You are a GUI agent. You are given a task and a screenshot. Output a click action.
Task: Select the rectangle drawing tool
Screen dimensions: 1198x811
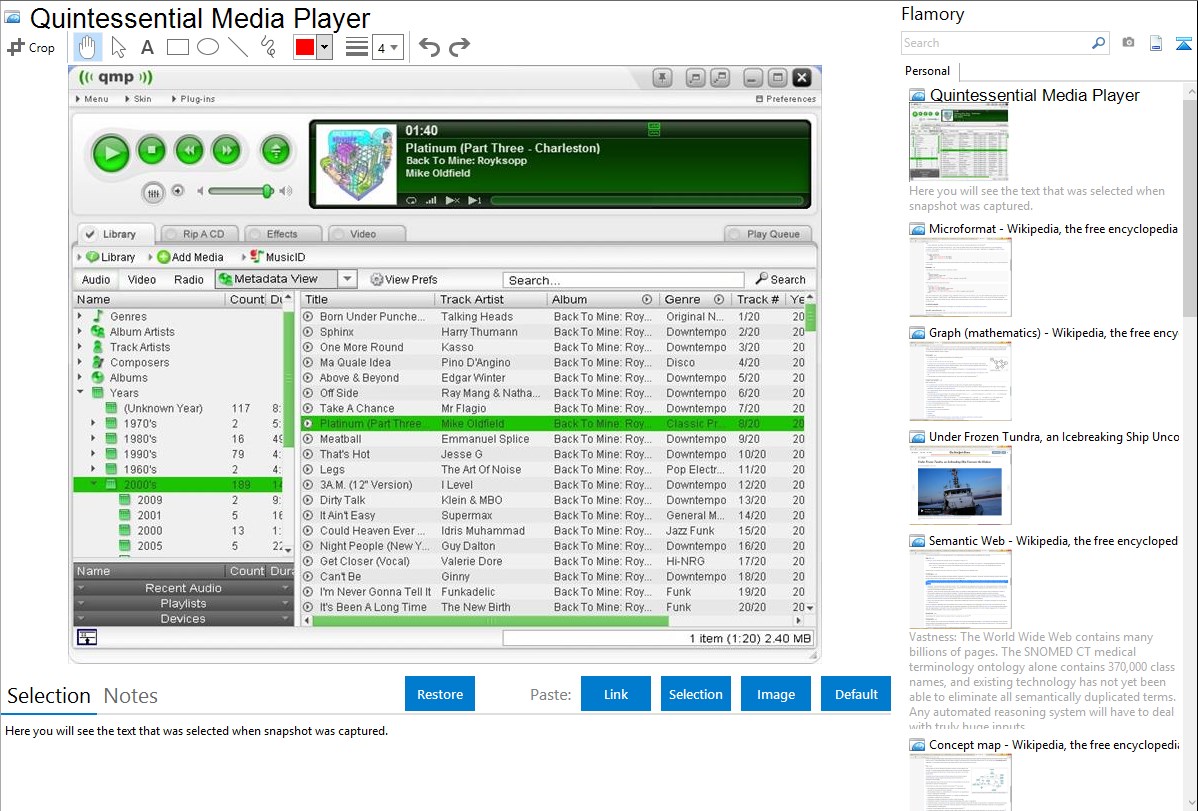pos(177,47)
